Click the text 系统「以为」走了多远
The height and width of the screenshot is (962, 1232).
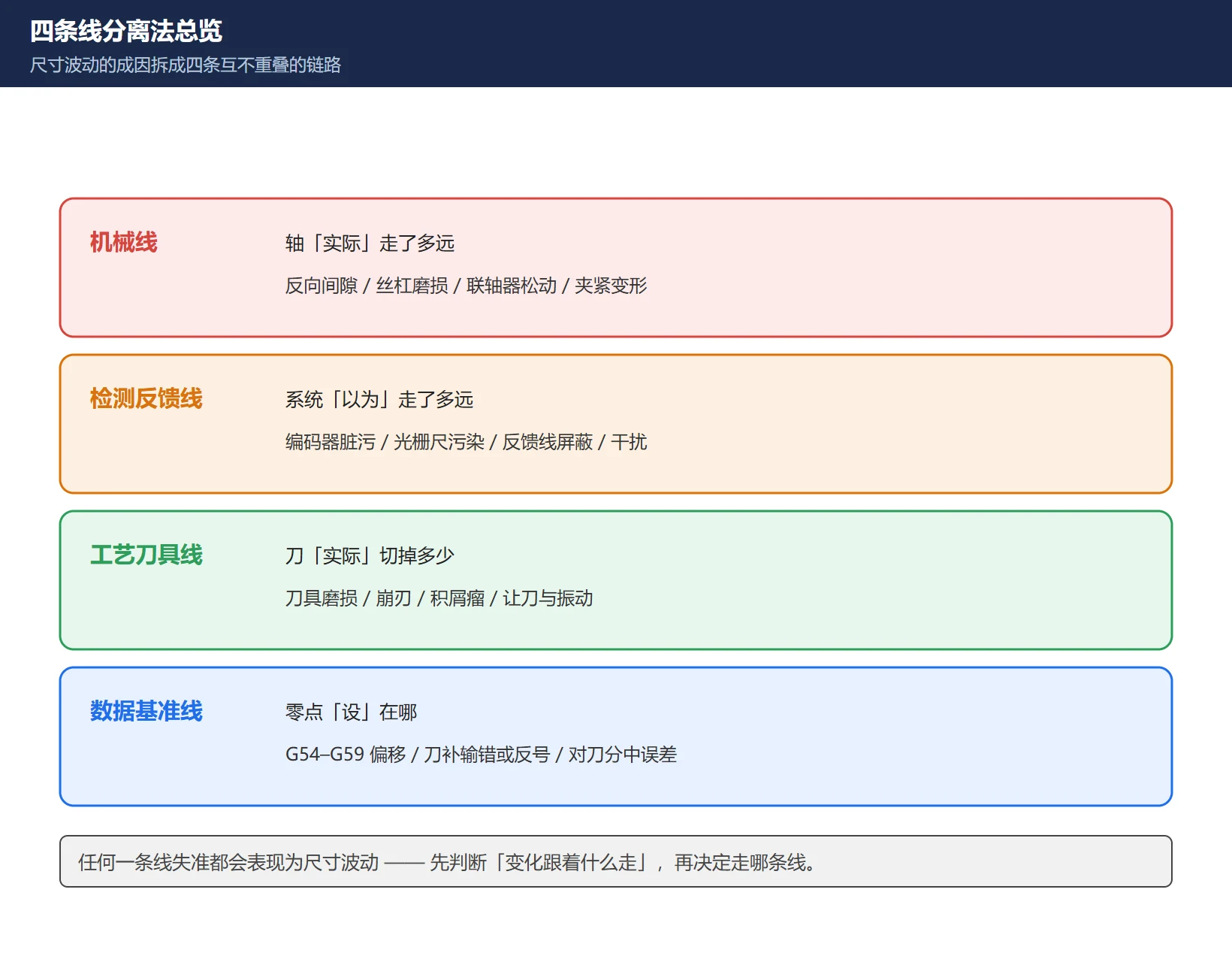[379, 400]
